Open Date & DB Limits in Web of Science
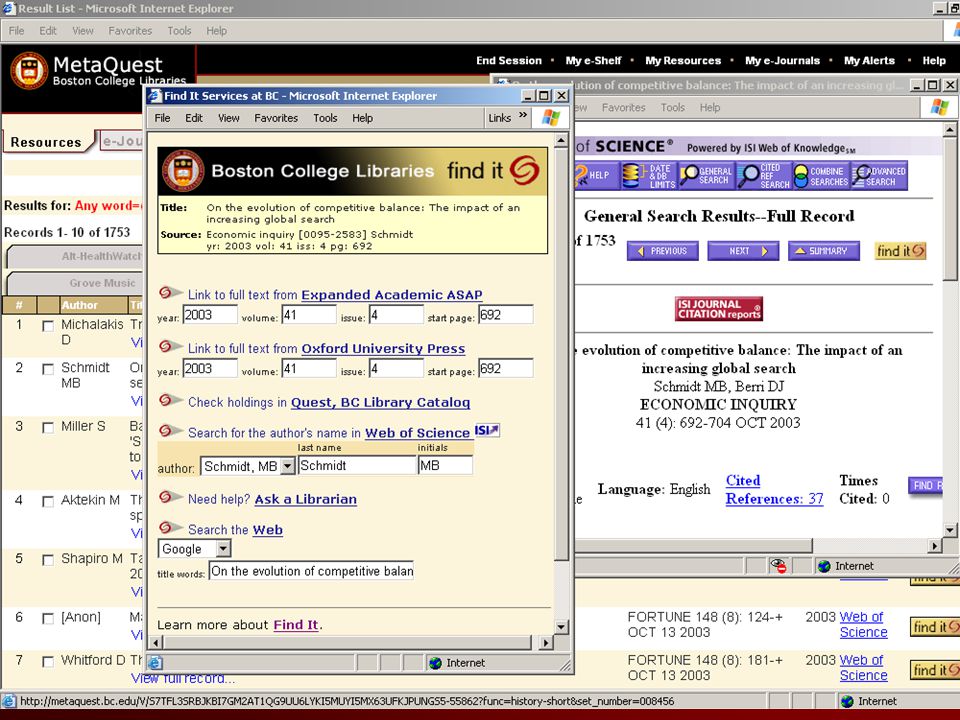960x720 pixels. (648, 176)
